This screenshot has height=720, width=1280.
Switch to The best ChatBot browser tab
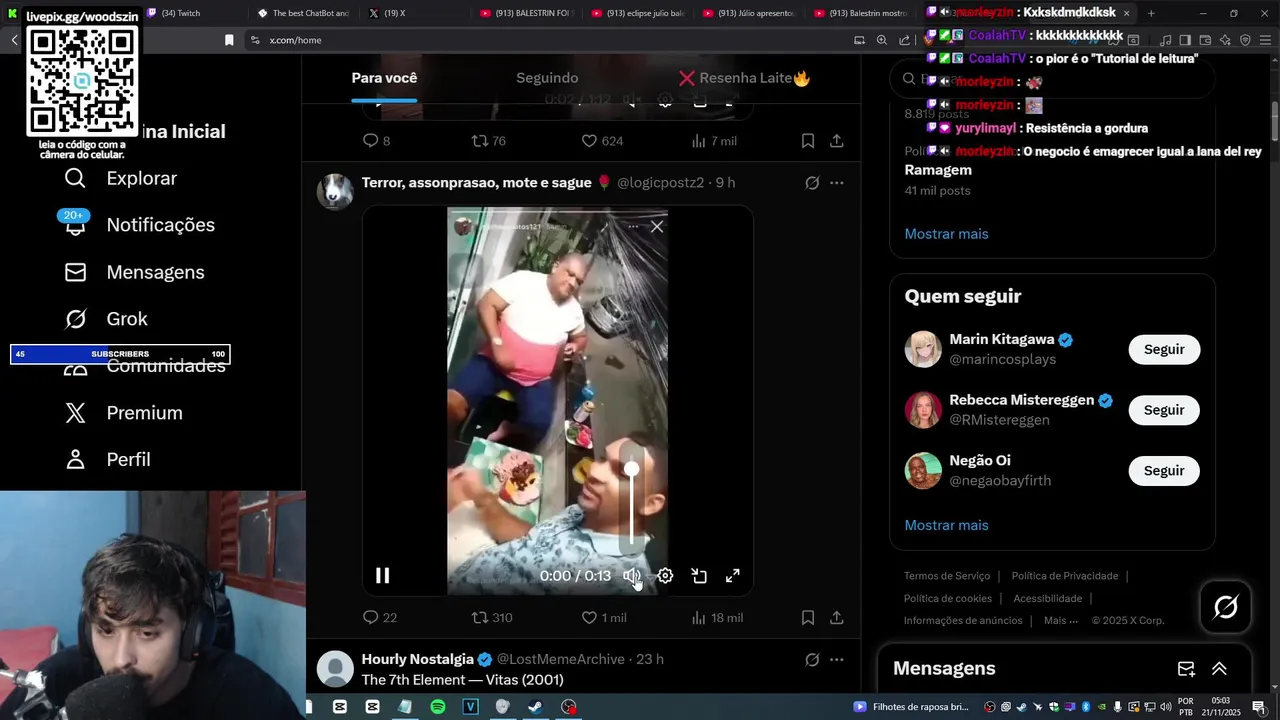point(303,13)
